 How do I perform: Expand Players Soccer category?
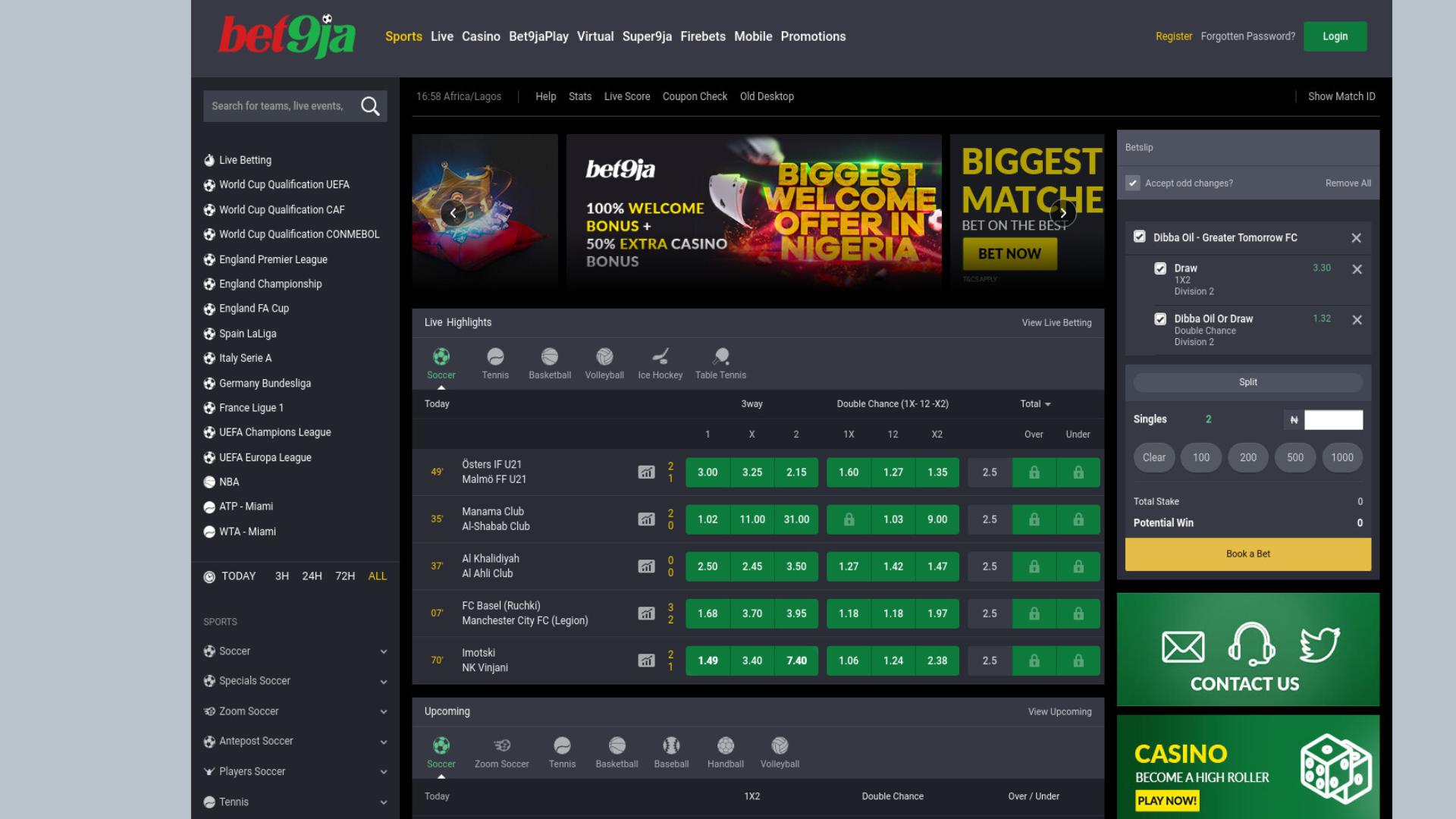pos(296,771)
